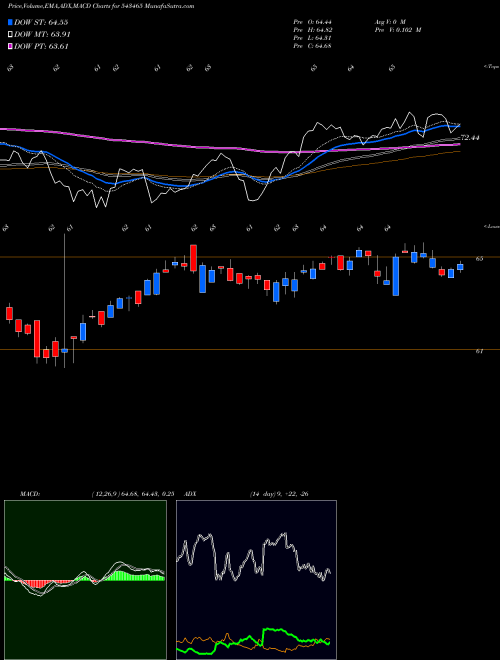Click the Pre H: 64.82 value
The image size is (500, 660).
point(312,30)
